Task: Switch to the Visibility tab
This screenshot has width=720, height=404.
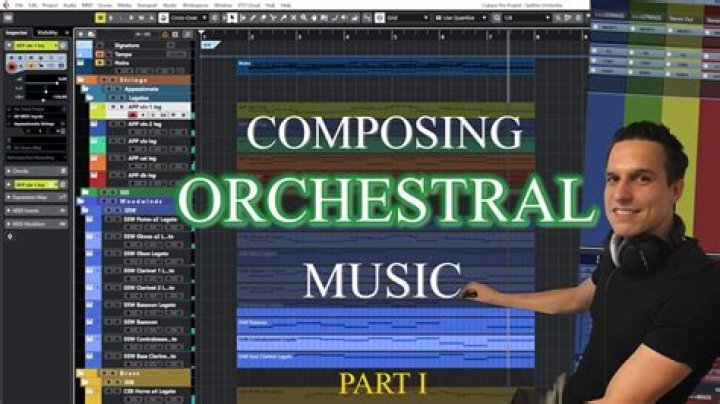Action: click(x=47, y=33)
